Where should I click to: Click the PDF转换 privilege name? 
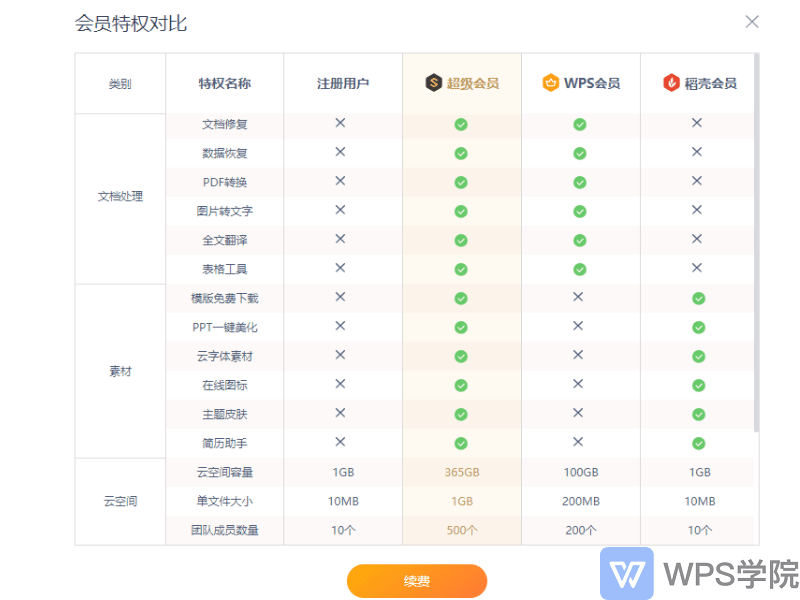click(224, 183)
